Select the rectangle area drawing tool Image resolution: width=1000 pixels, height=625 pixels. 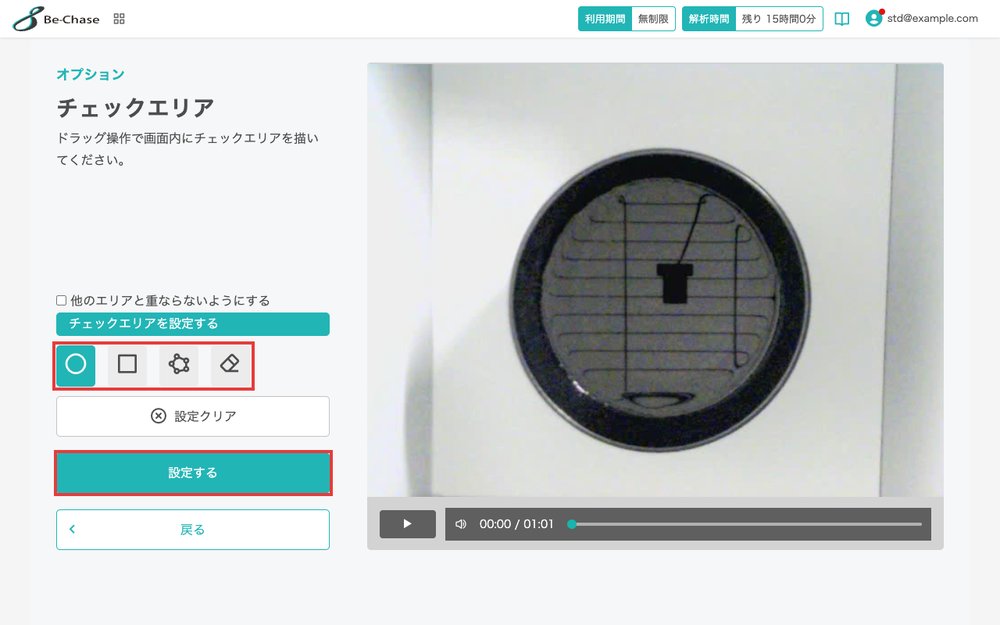point(128,365)
